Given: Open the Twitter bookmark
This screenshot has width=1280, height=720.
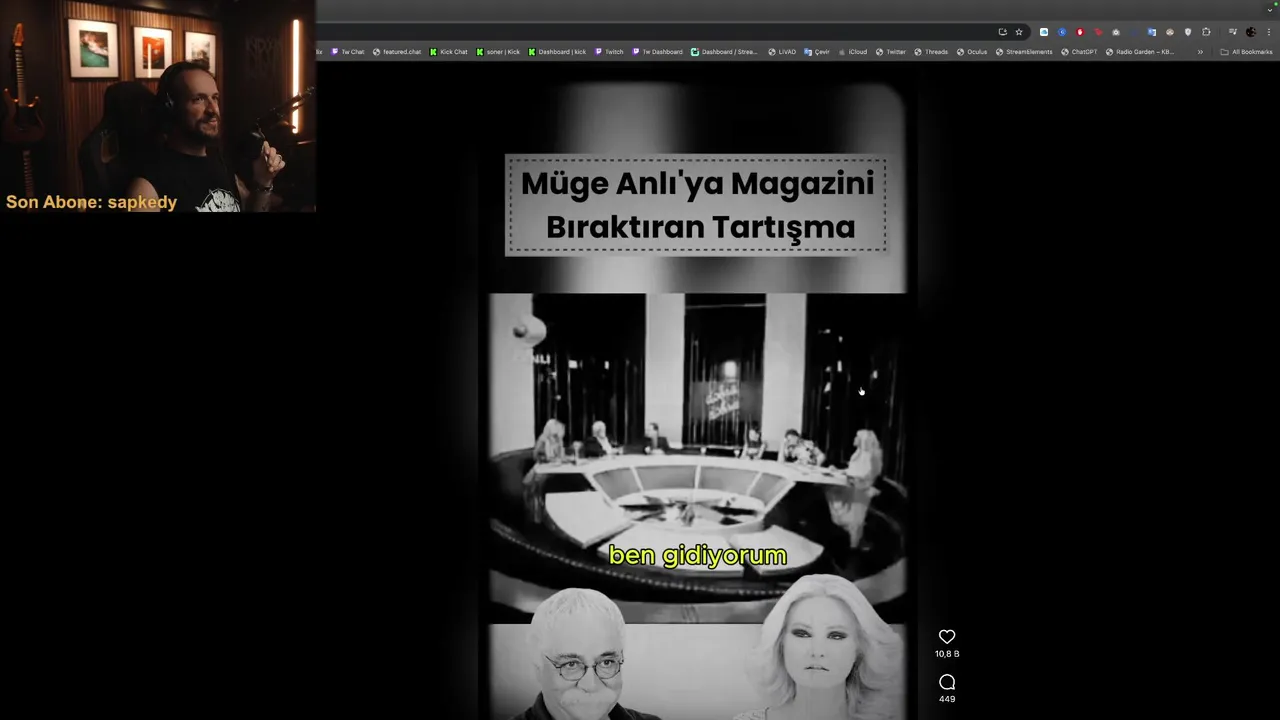Looking at the screenshot, I should (x=890, y=52).
